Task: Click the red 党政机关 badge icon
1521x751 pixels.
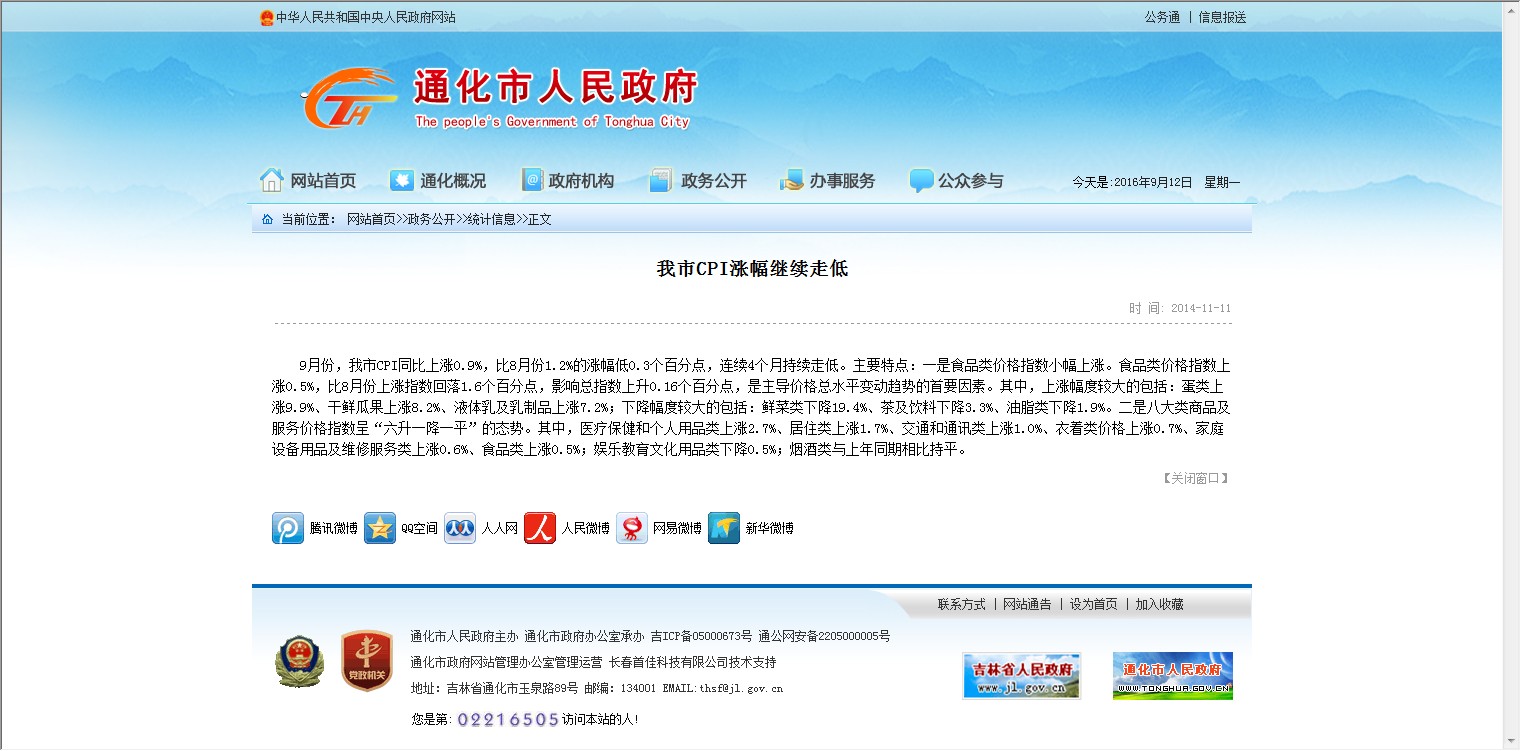Action: coord(365,661)
